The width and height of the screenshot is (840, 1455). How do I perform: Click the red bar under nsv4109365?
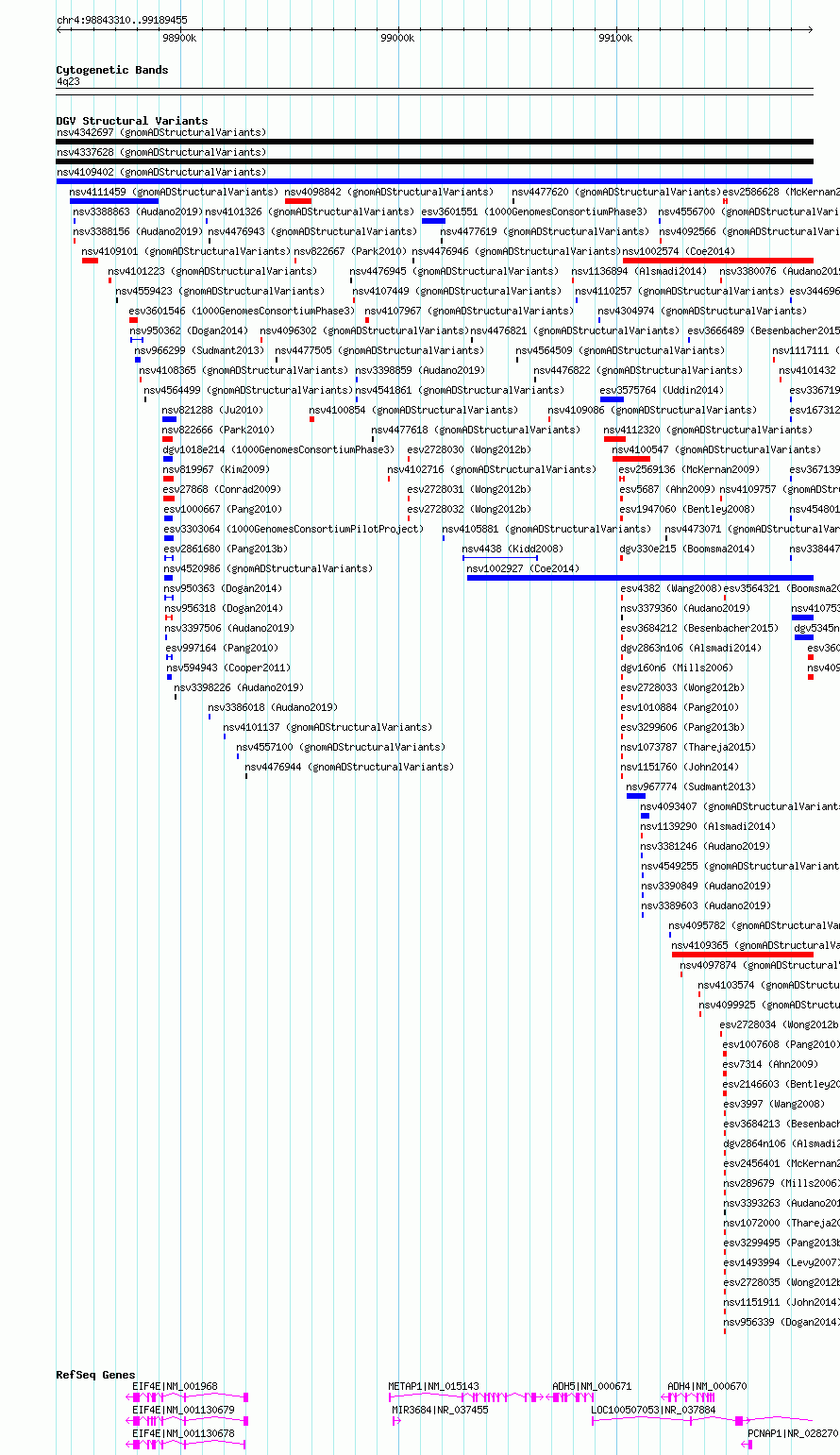click(x=743, y=955)
